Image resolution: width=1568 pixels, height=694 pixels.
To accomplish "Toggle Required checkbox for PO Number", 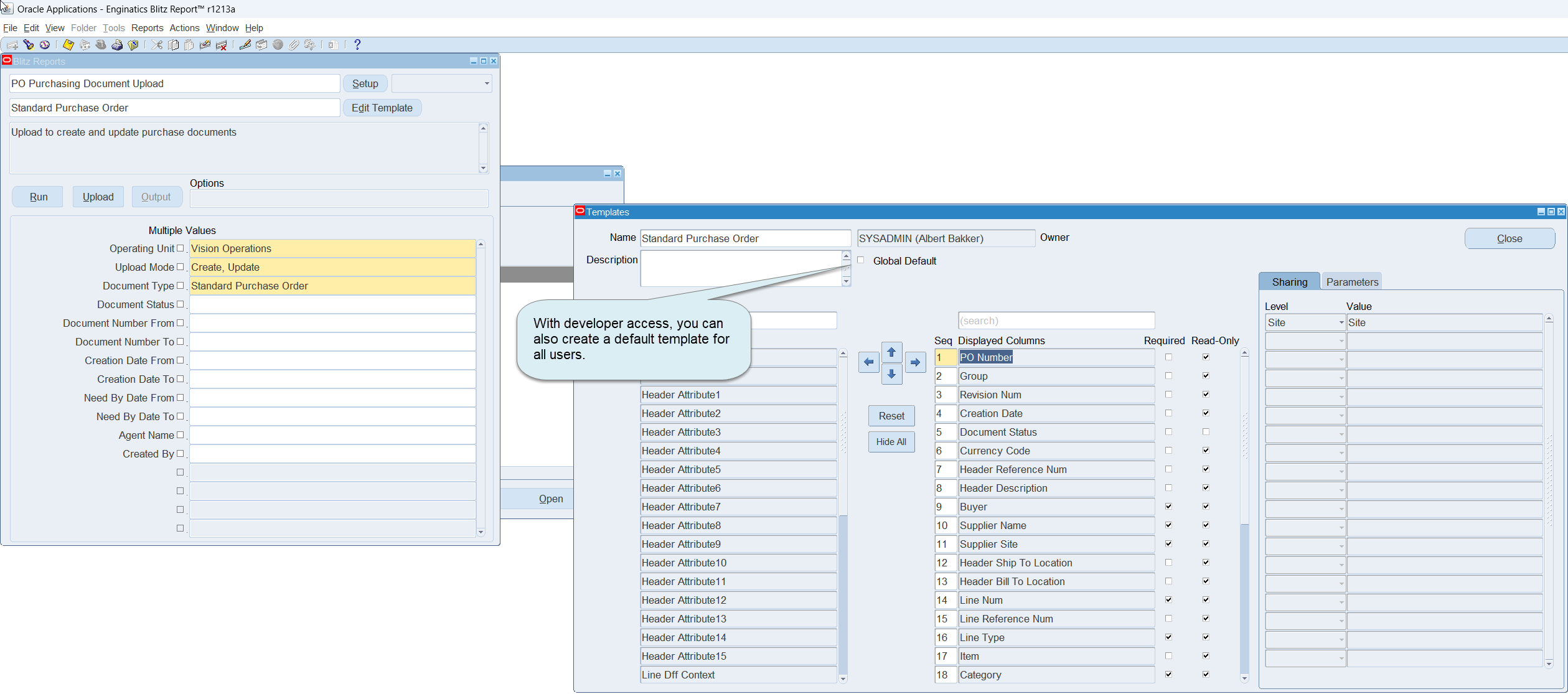I will point(1168,357).
